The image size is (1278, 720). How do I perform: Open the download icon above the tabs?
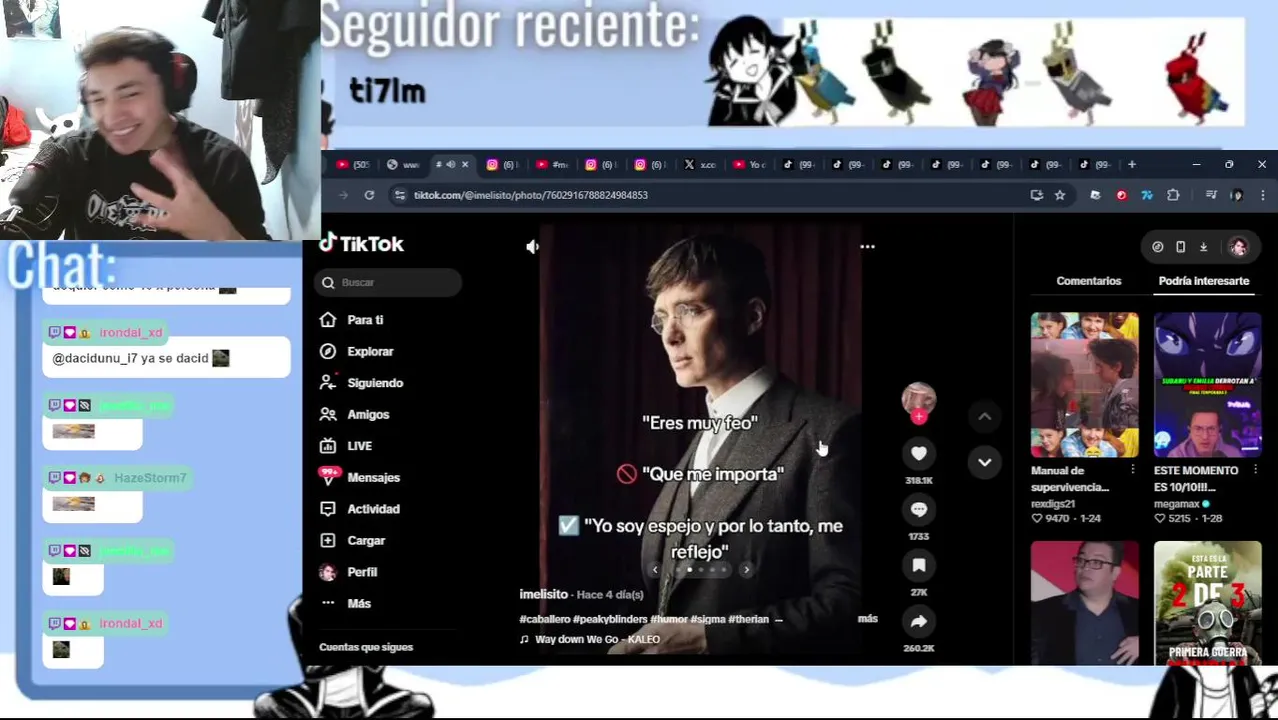(x=1203, y=247)
